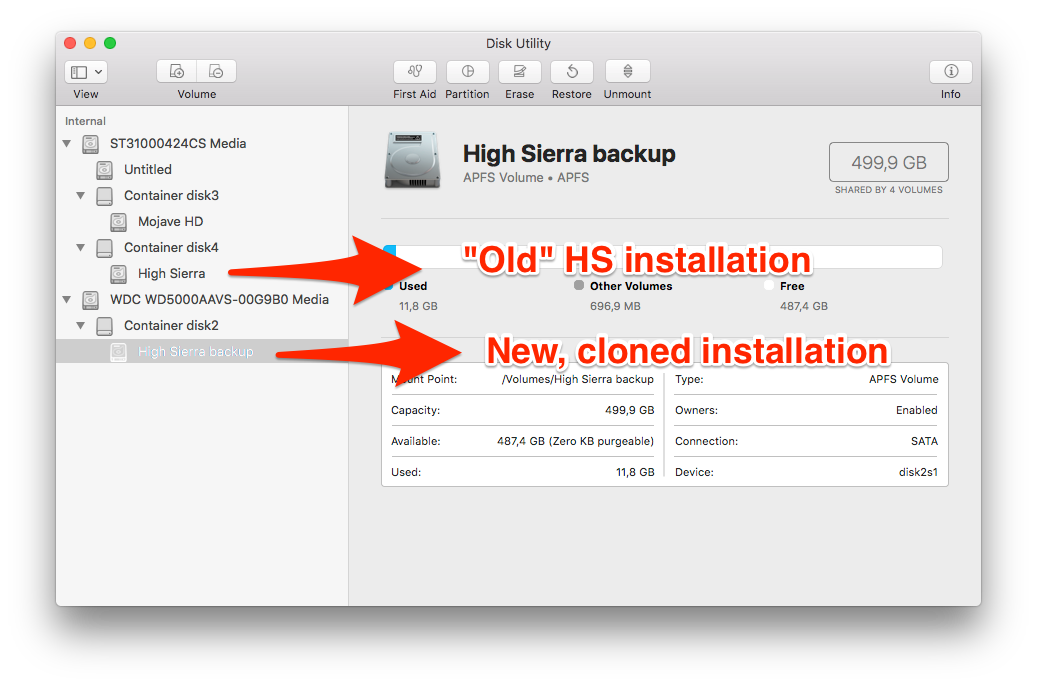
Task: Collapse the Container disk2 tree
Action: coord(81,325)
